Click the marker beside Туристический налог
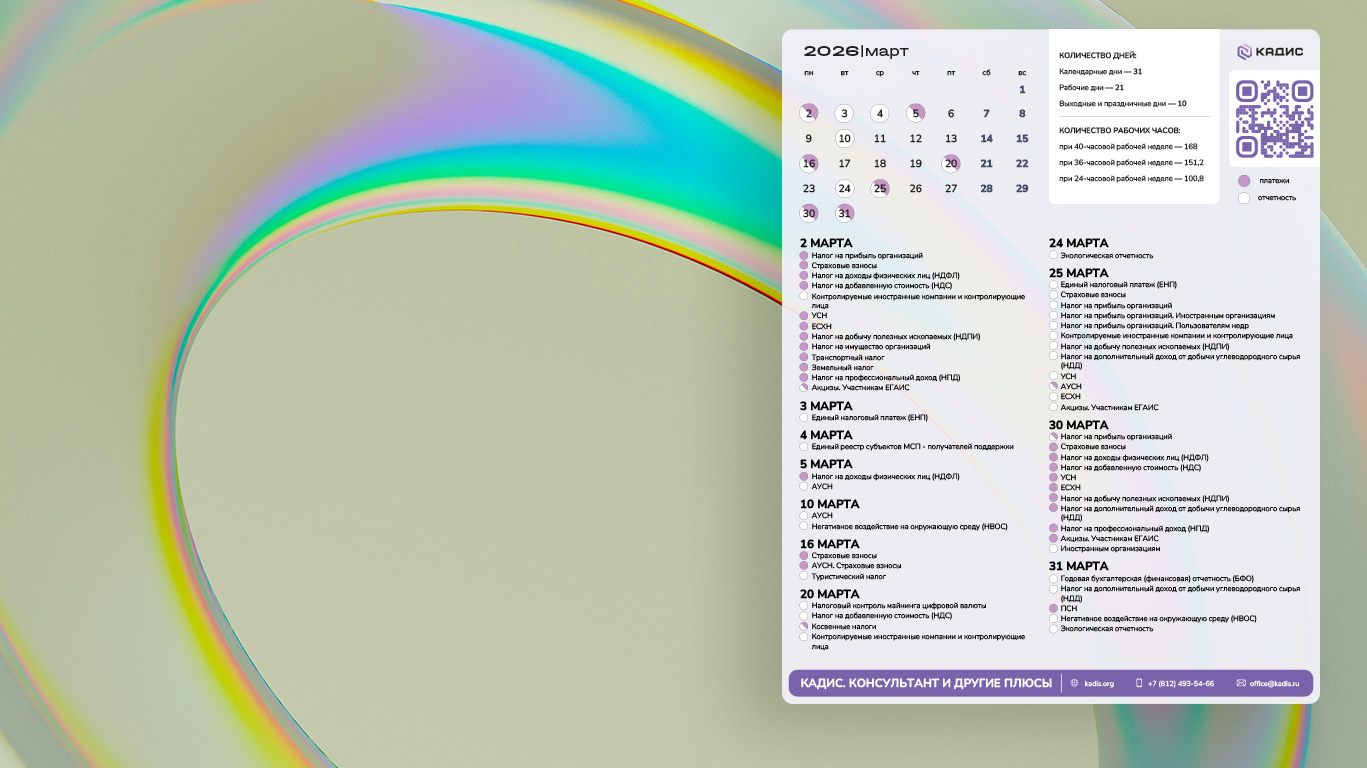 click(804, 576)
